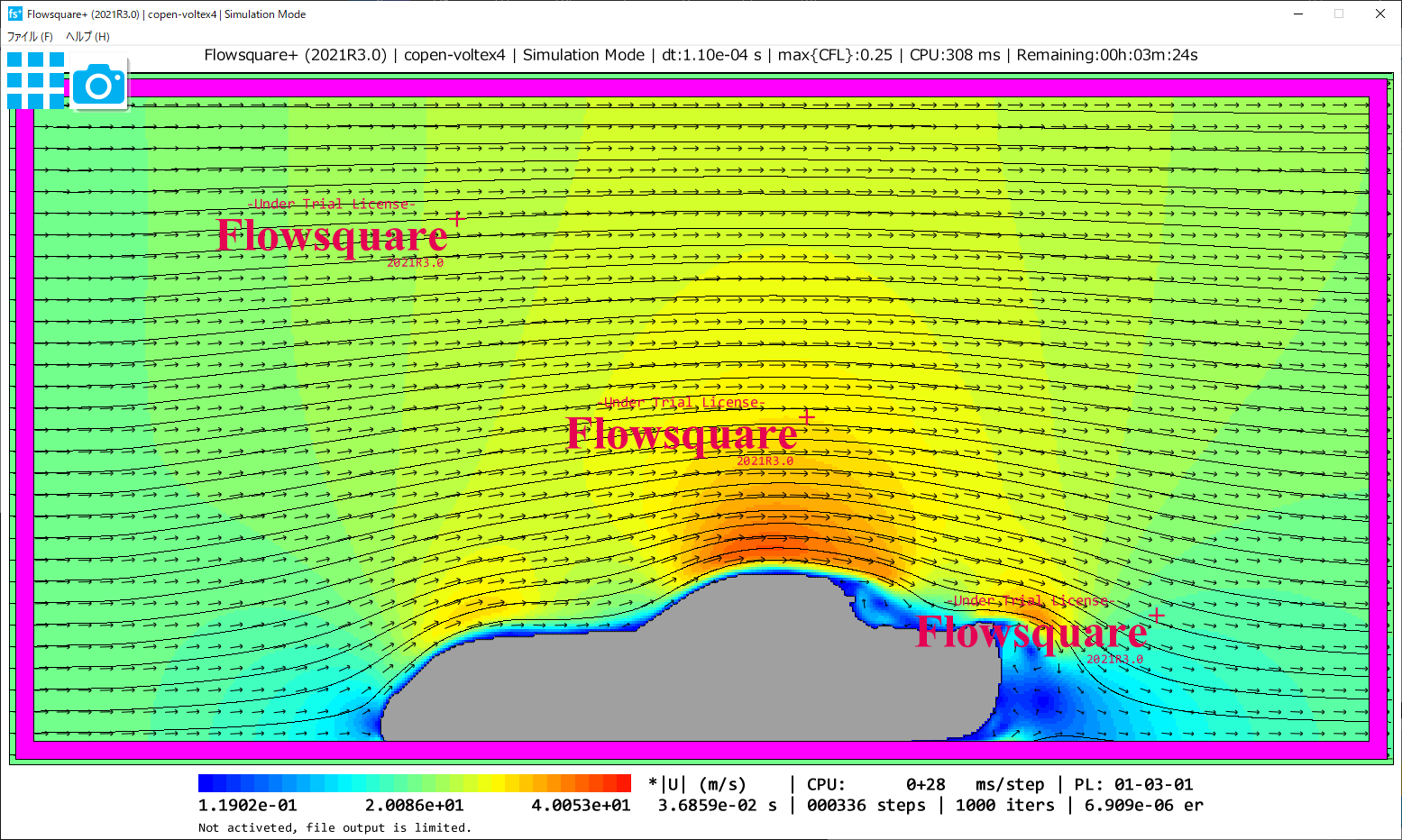
Task: Click the maximum value '4.0053e+01'
Action: click(581, 806)
